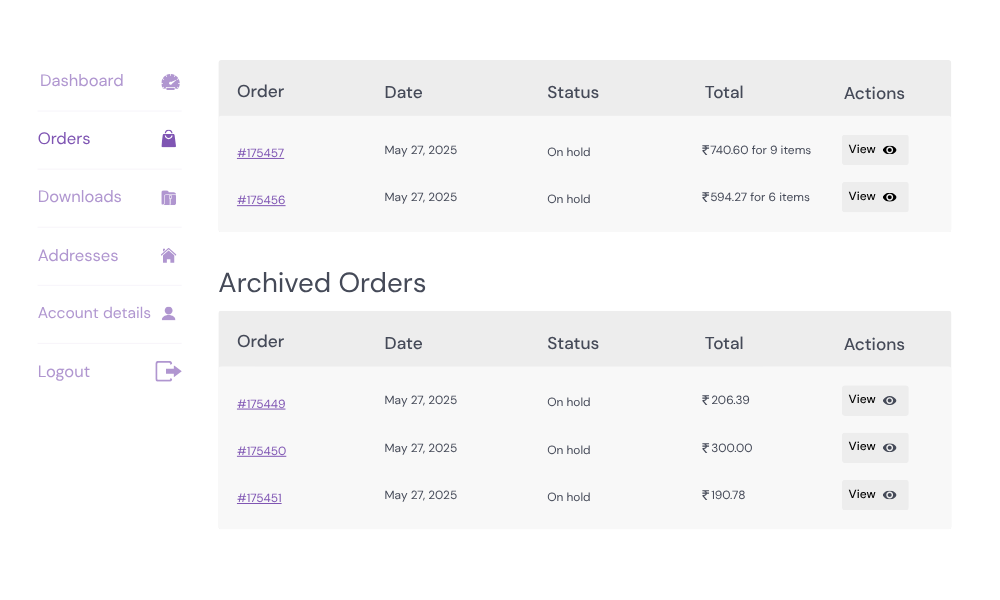Screen dimensions: 1000x600
Task: Open order link #175457
Action: click(x=260, y=153)
